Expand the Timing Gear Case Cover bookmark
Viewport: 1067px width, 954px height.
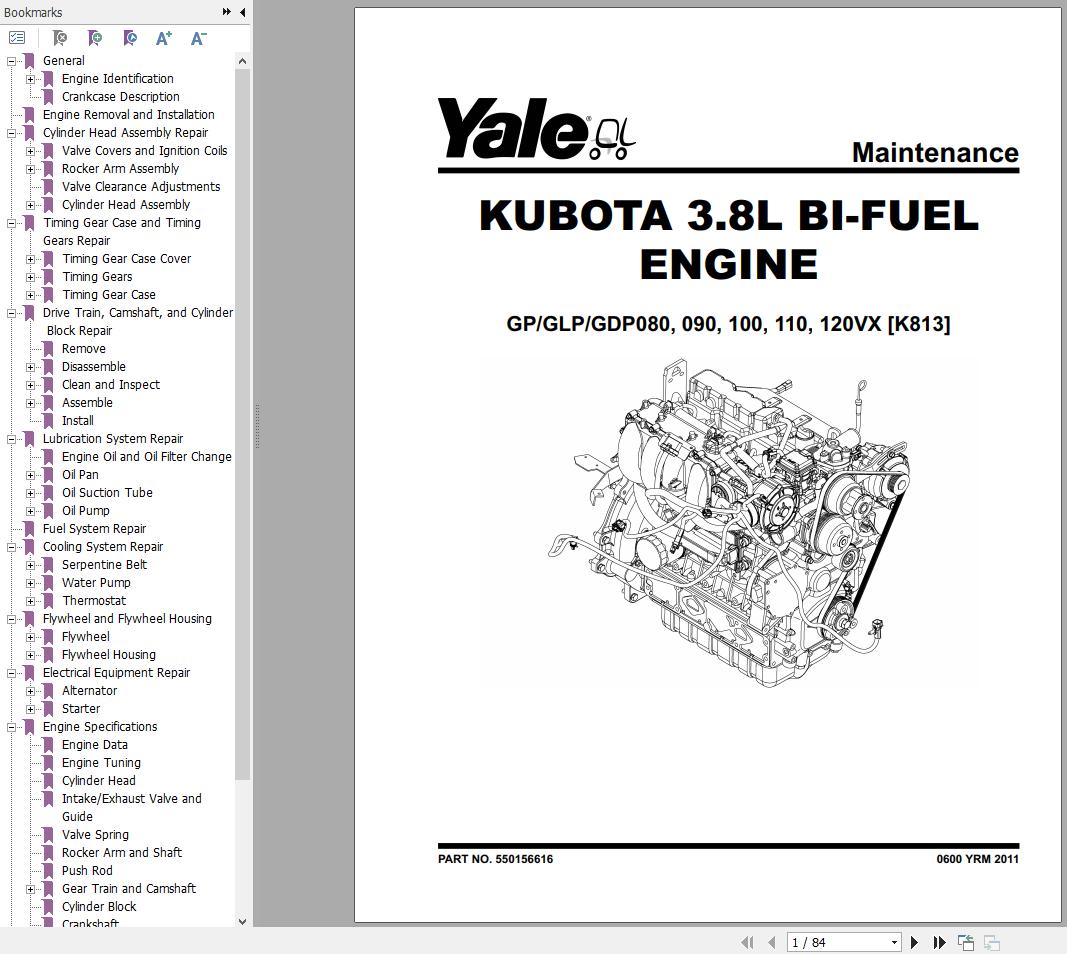tap(30, 259)
